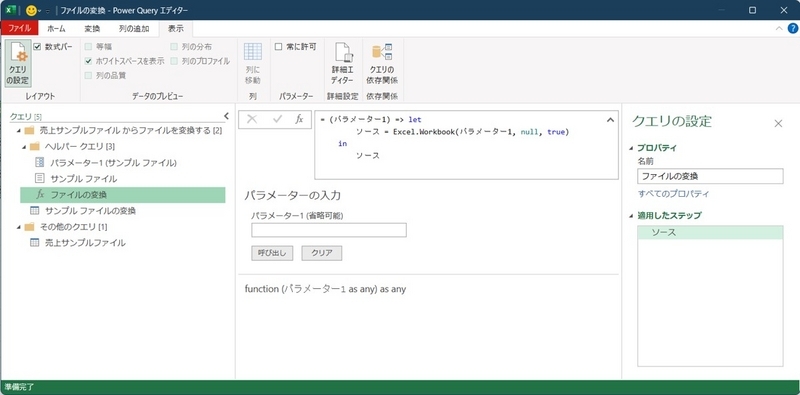800x395 pixels.
Task: Open the ファイル tab
Action: tap(19, 29)
